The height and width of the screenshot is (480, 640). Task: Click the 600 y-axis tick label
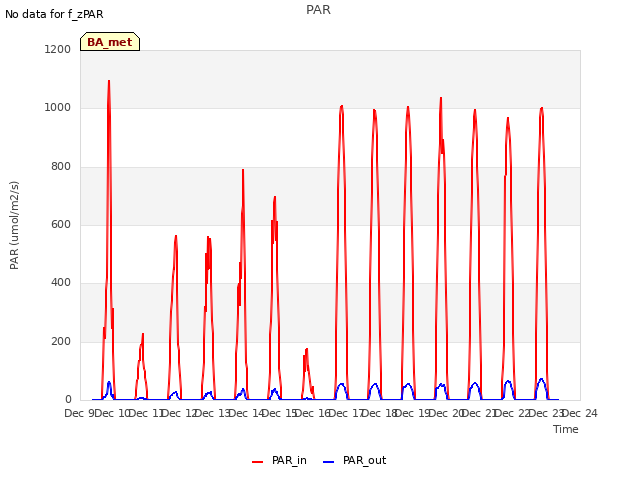(61, 224)
